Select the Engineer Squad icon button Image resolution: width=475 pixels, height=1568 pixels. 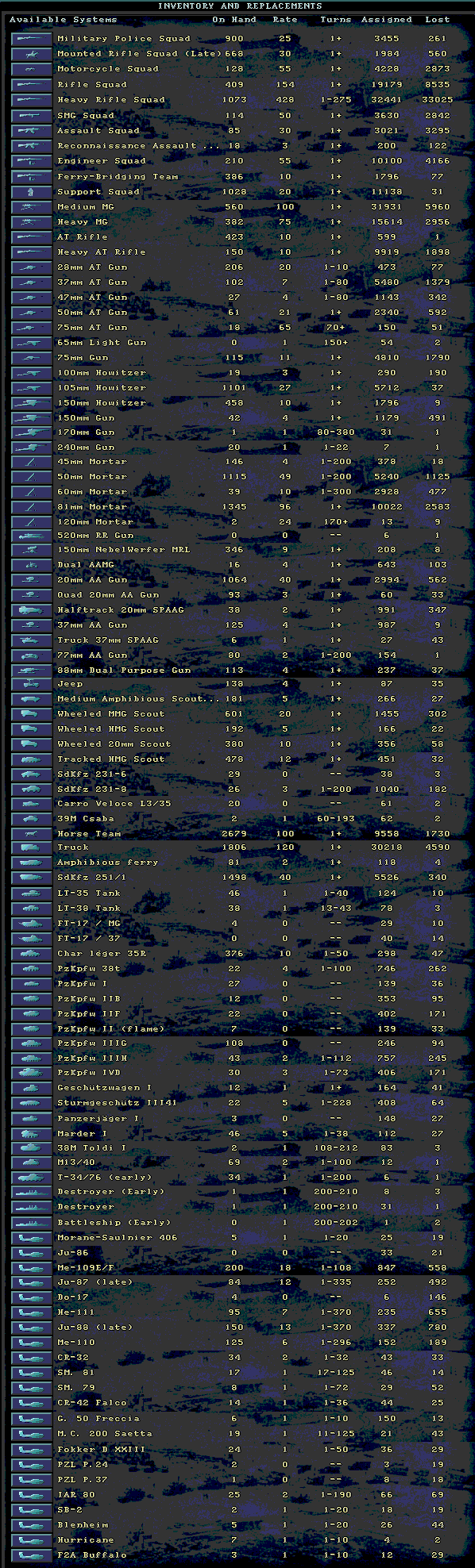point(32,160)
